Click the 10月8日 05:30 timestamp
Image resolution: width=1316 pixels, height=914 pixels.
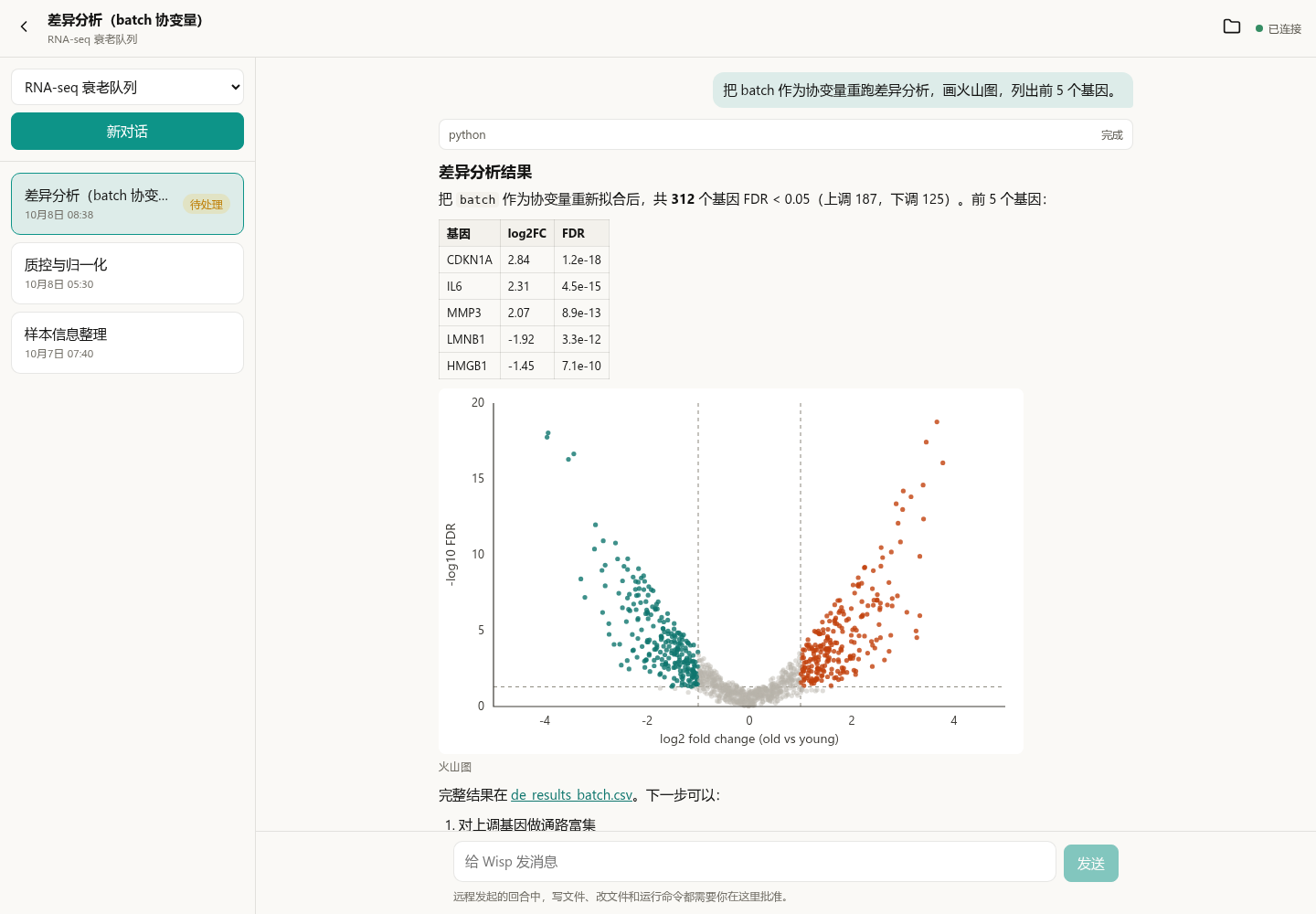coord(58,284)
